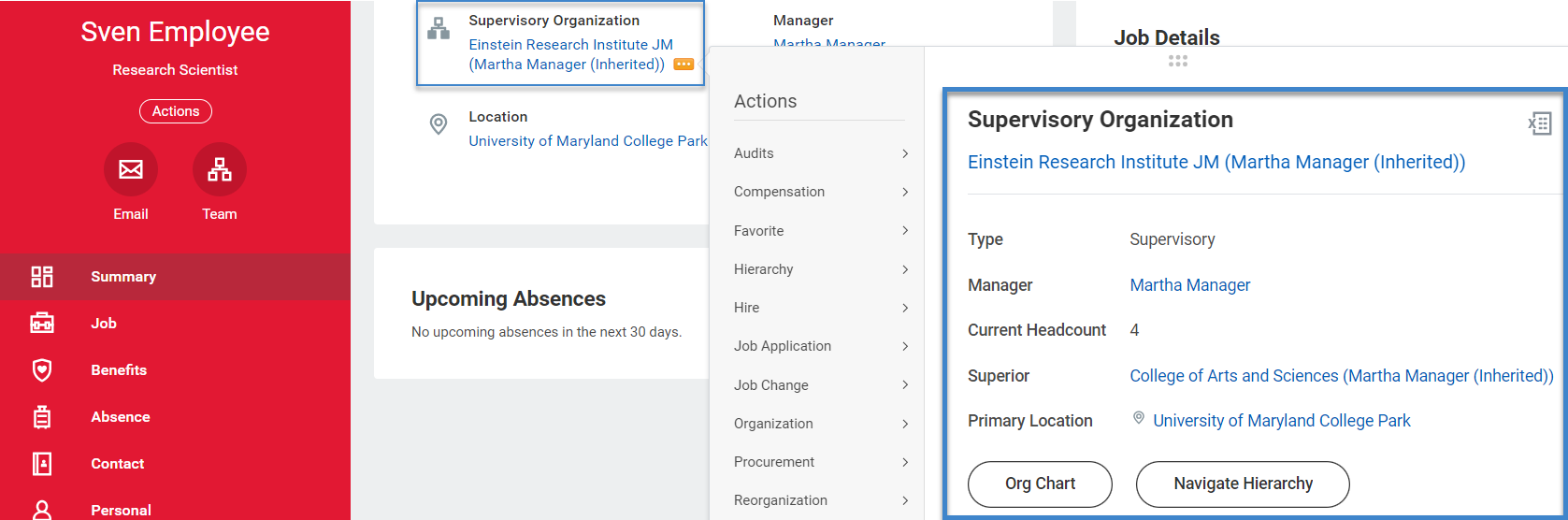Viewport: 1568px width, 520px height.
Task: Click the Benefits shield icon
Action: 42,370
